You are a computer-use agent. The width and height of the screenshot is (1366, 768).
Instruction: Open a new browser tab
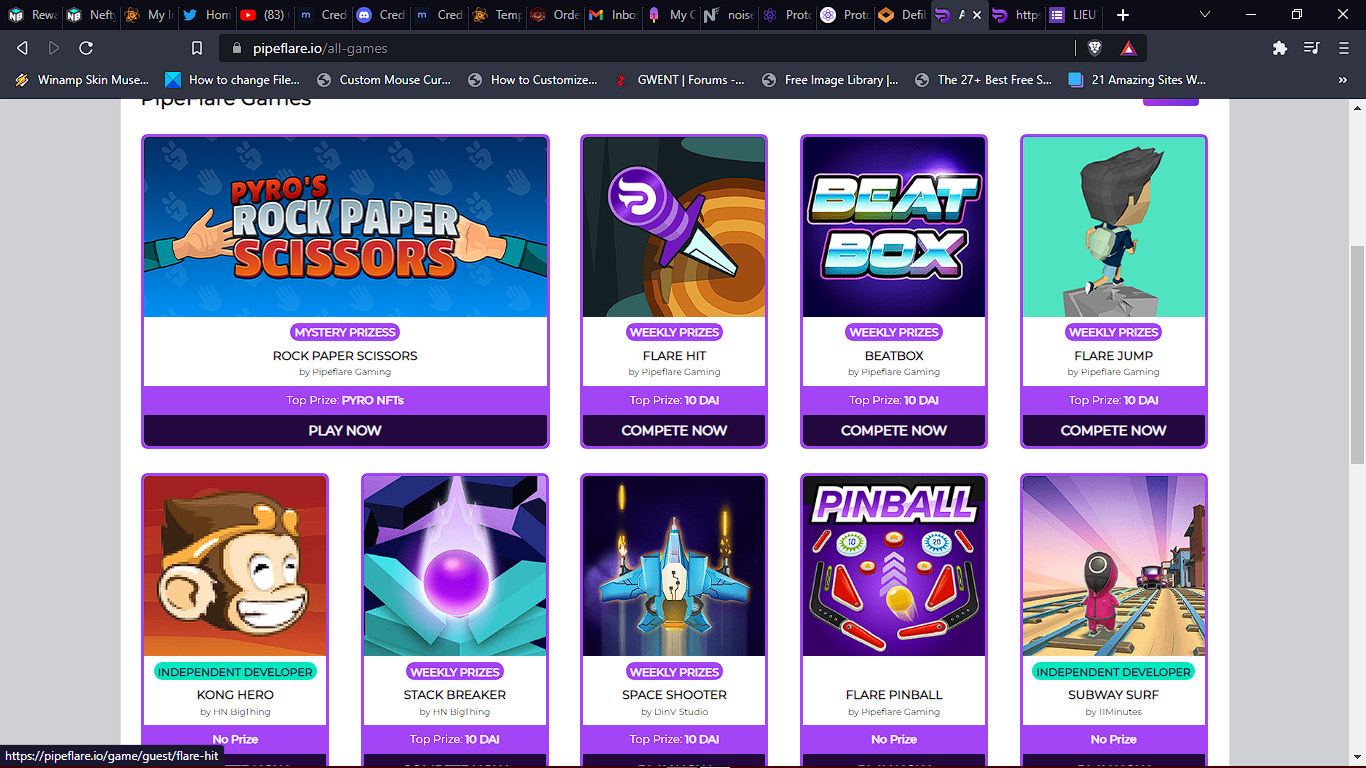pos(1123,15)
